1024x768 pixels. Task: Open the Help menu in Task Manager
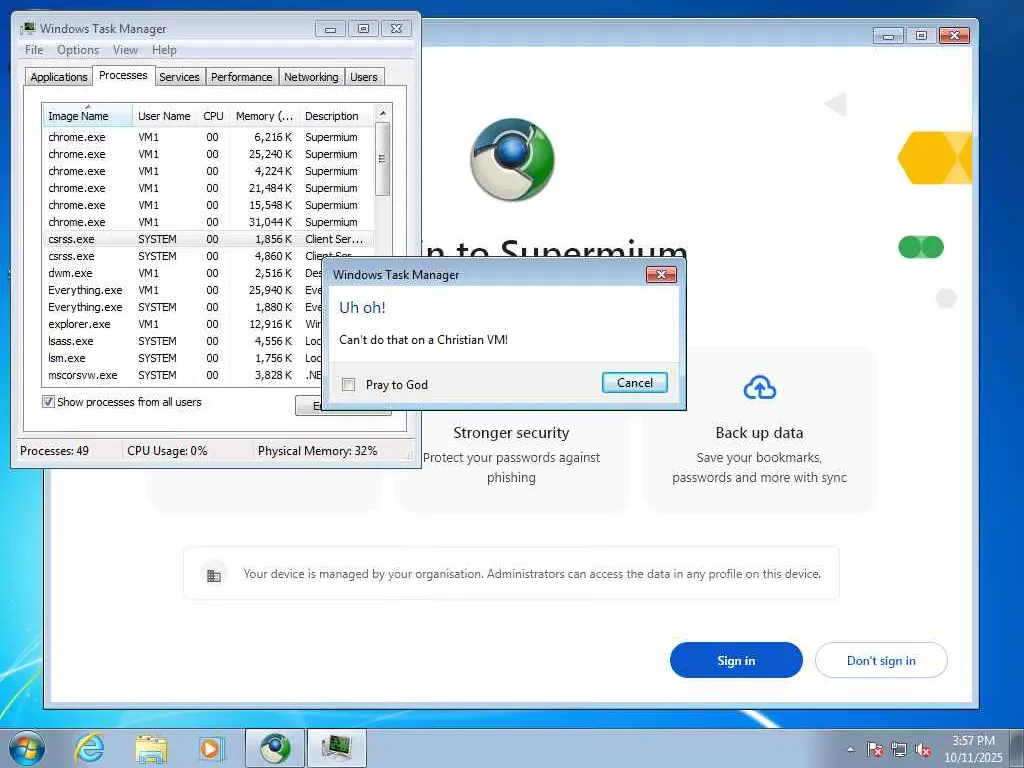164,50
